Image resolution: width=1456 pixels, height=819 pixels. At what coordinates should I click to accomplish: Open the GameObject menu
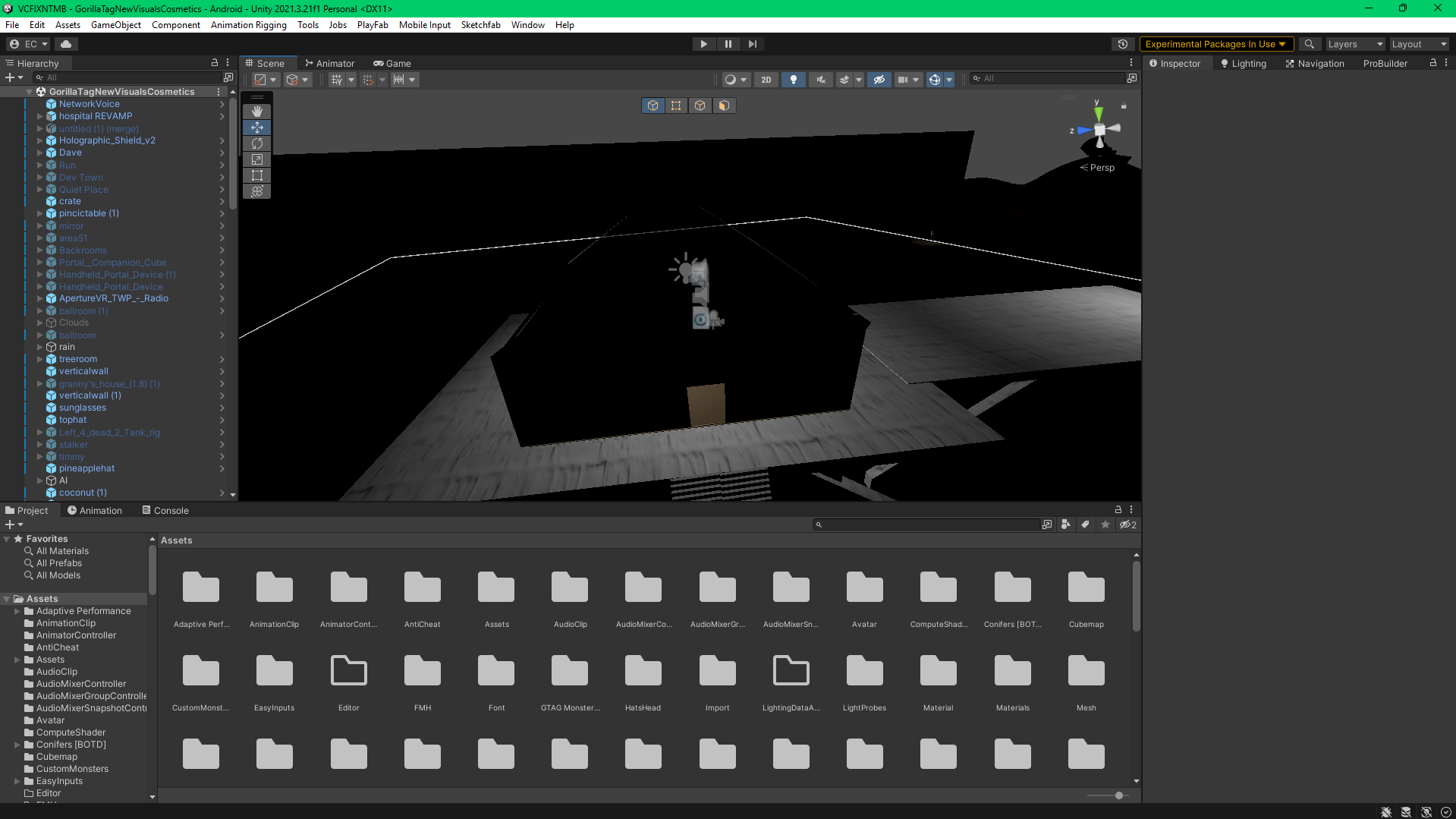[116, 25]
